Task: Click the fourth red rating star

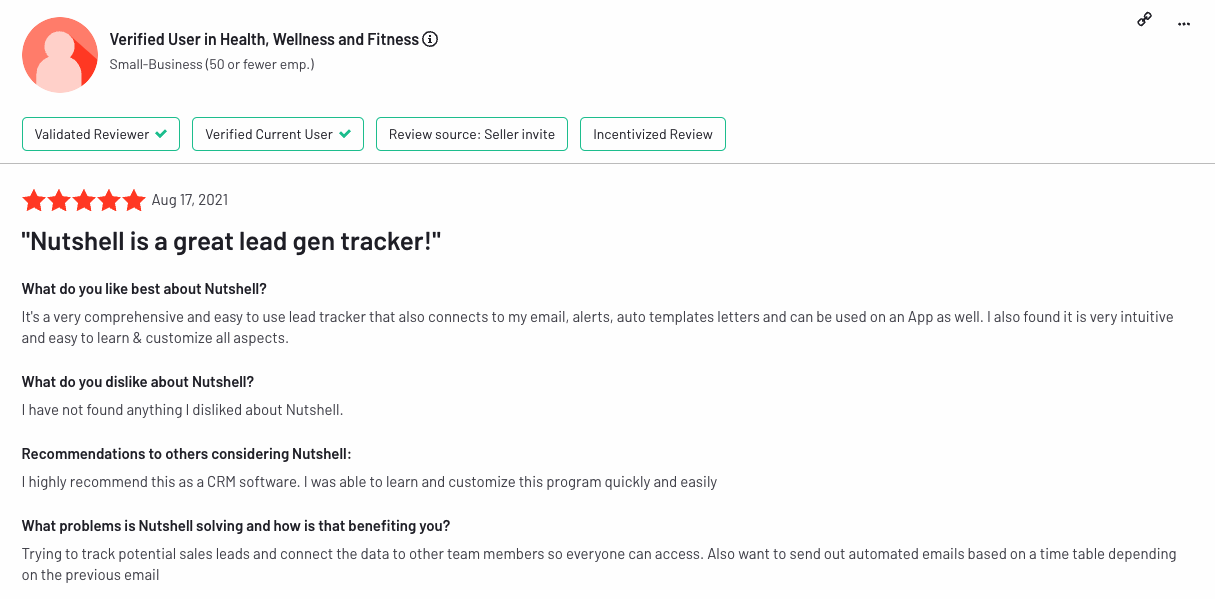Action: [x=109, y=201]
